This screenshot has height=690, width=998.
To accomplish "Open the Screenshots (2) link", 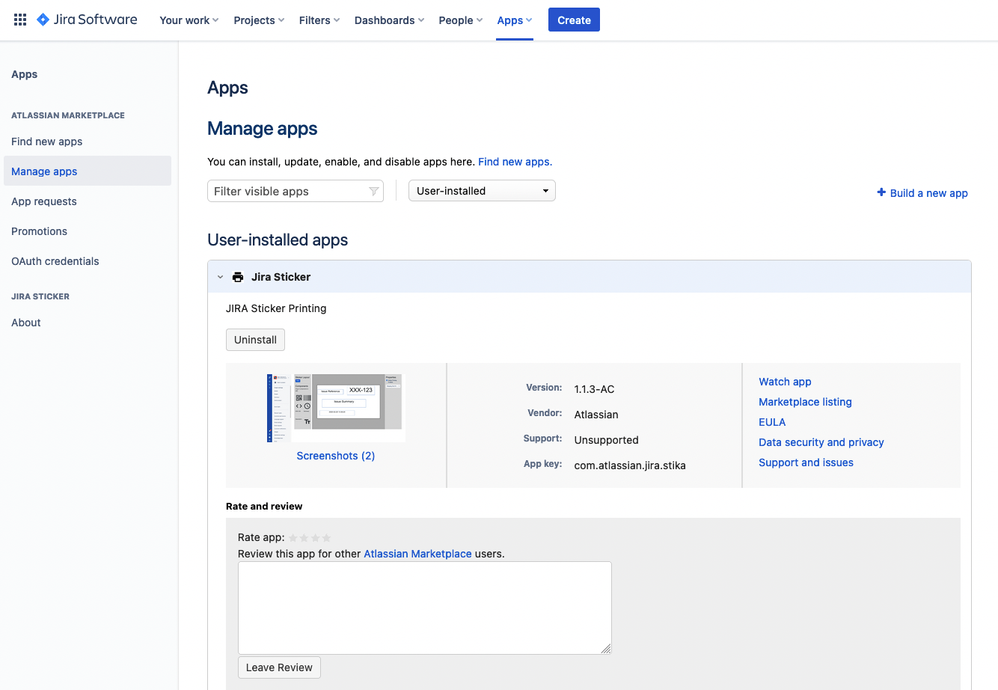I will click(335, 456).
